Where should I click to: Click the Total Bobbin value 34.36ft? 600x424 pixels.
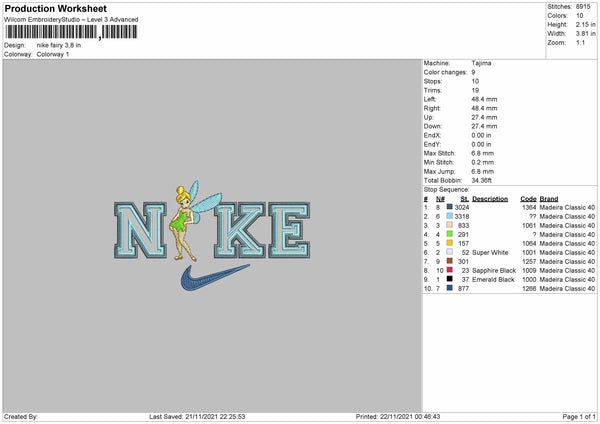[x=481, y=180]
